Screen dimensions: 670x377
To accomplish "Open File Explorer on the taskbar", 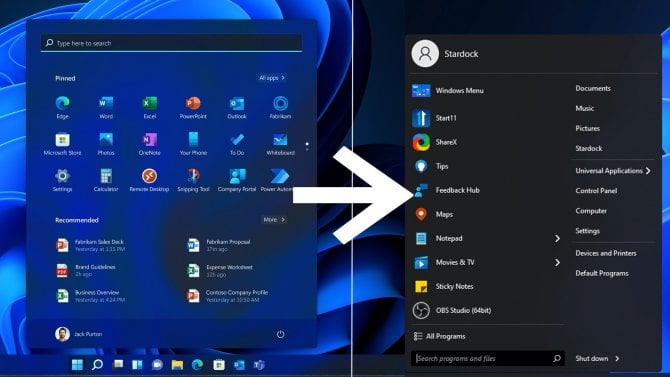I will 177,365.
